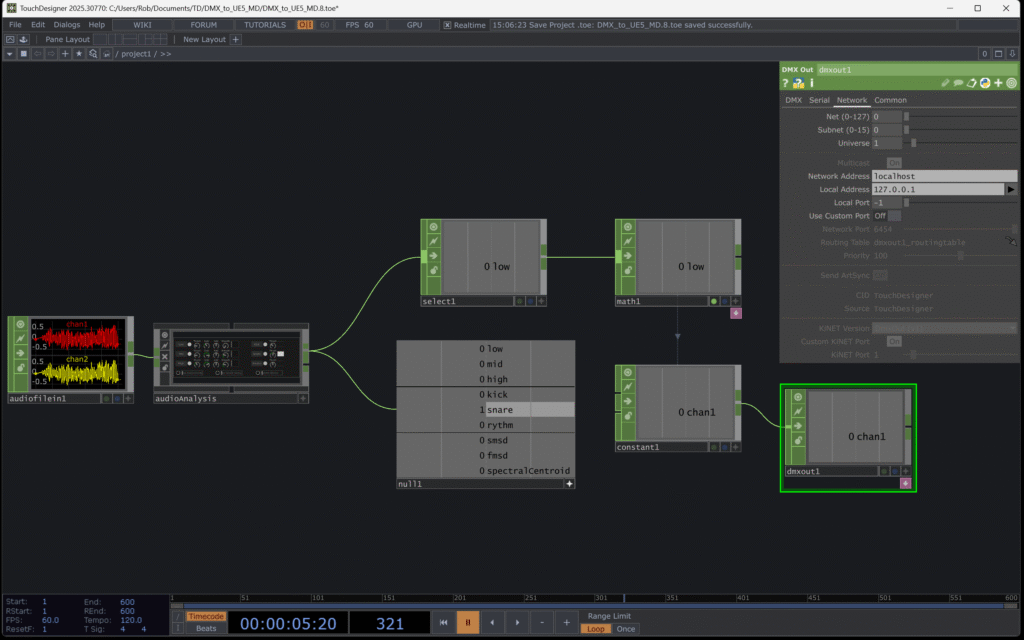Switch to the Serial parameter tab
The height and width of the screenshot is (640, 1024).
pos(819,100)
